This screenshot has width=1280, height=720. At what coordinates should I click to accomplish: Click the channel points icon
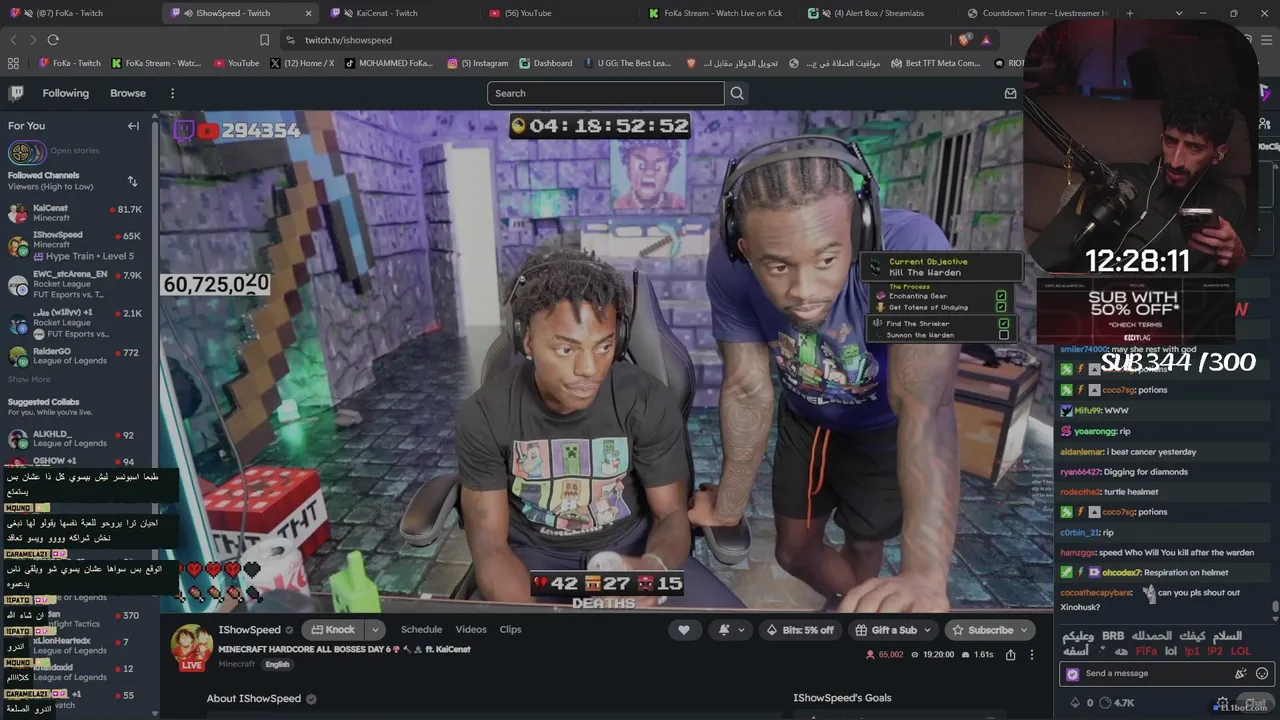pyautogui.click(x=1105, y=703)
